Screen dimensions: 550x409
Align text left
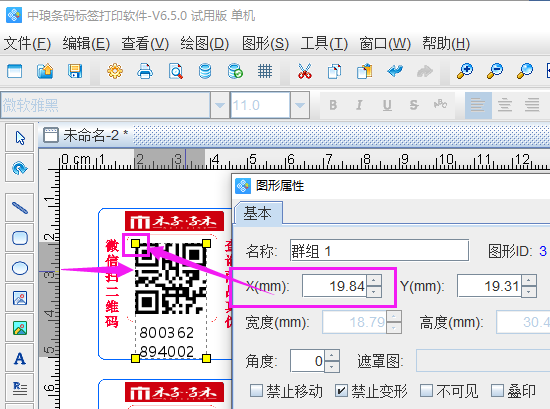click(478, 105)
